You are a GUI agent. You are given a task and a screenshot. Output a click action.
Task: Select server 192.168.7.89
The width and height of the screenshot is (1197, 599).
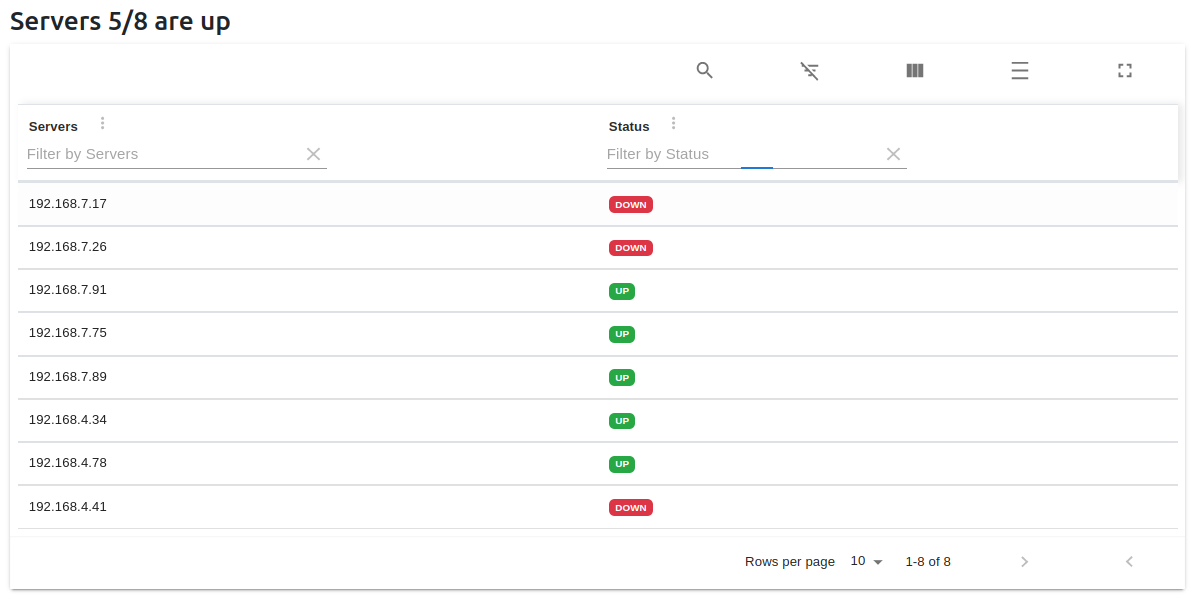pyautogui.click(x=68, y=377)
